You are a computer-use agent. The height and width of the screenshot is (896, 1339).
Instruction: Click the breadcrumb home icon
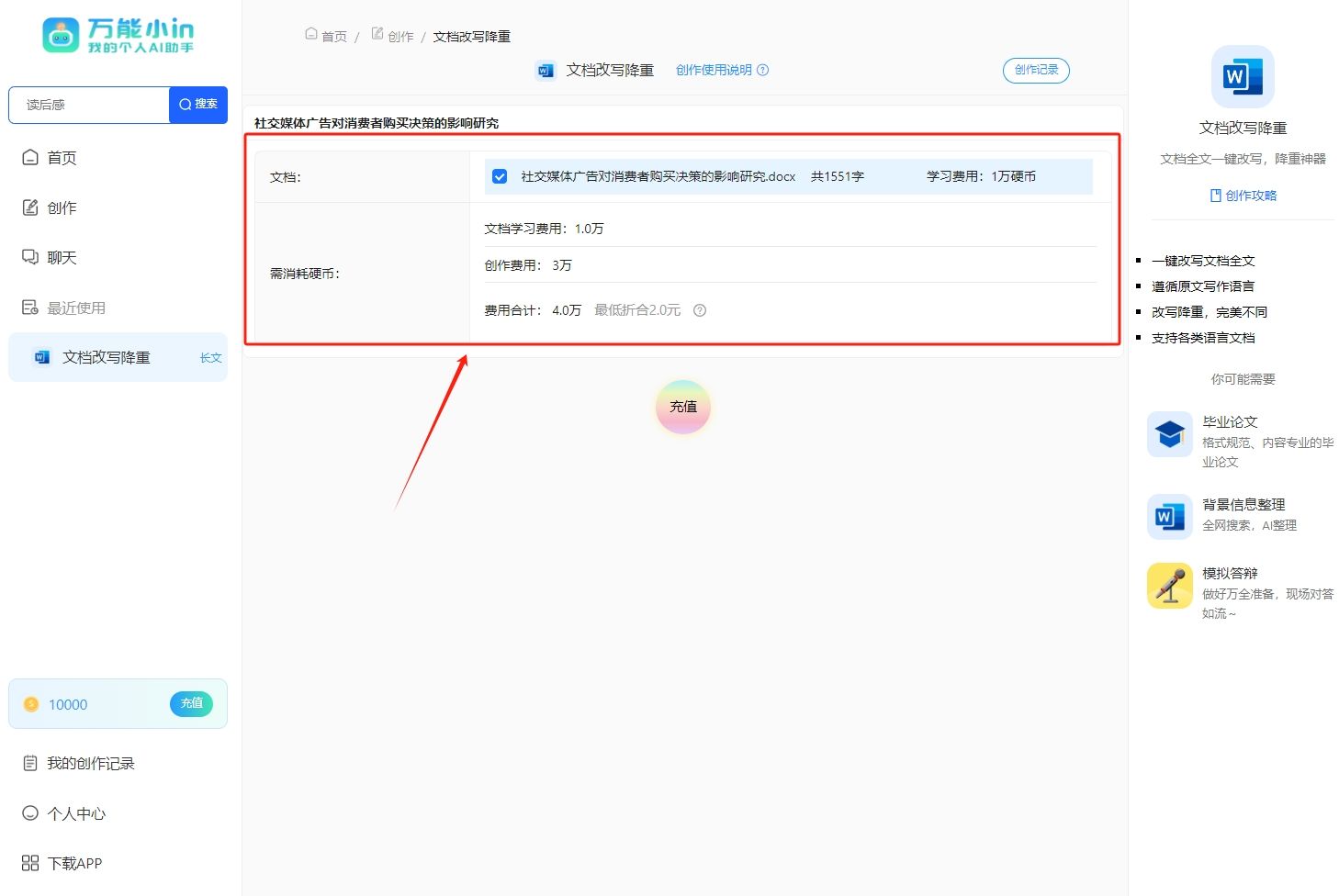coord(311,34)
